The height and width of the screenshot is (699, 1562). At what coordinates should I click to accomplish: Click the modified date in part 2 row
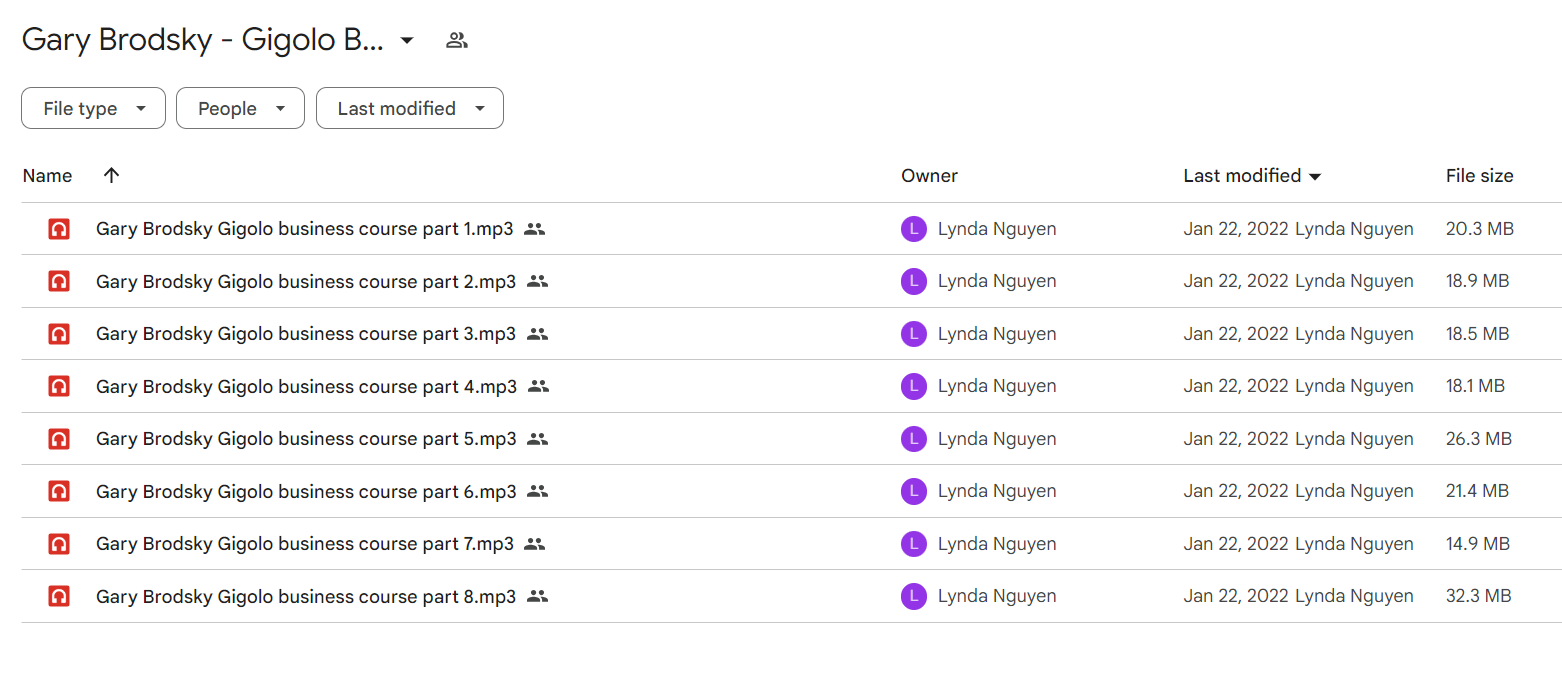click(x=1236, y=282)
